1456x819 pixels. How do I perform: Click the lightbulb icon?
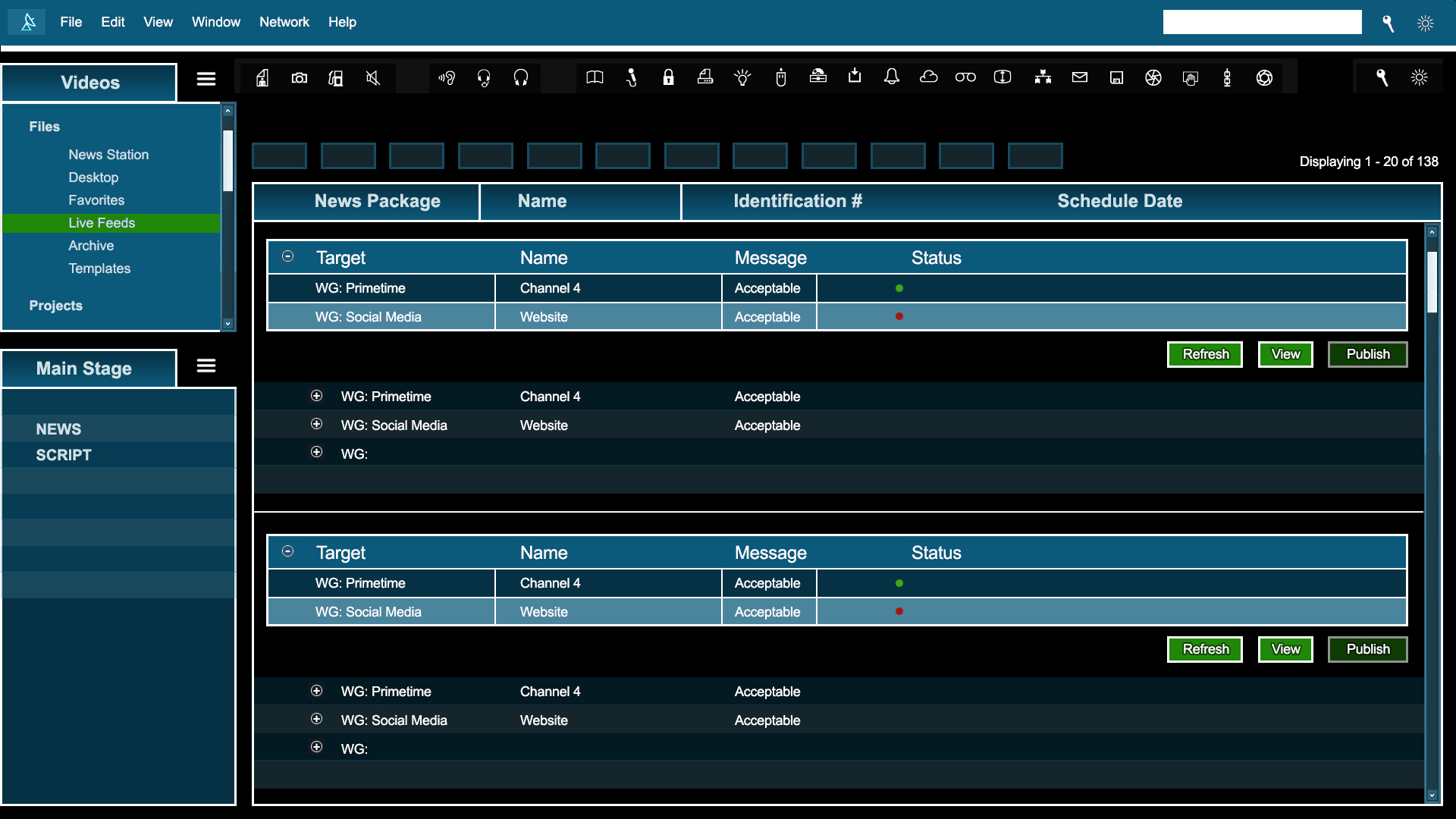click(742, 77)
